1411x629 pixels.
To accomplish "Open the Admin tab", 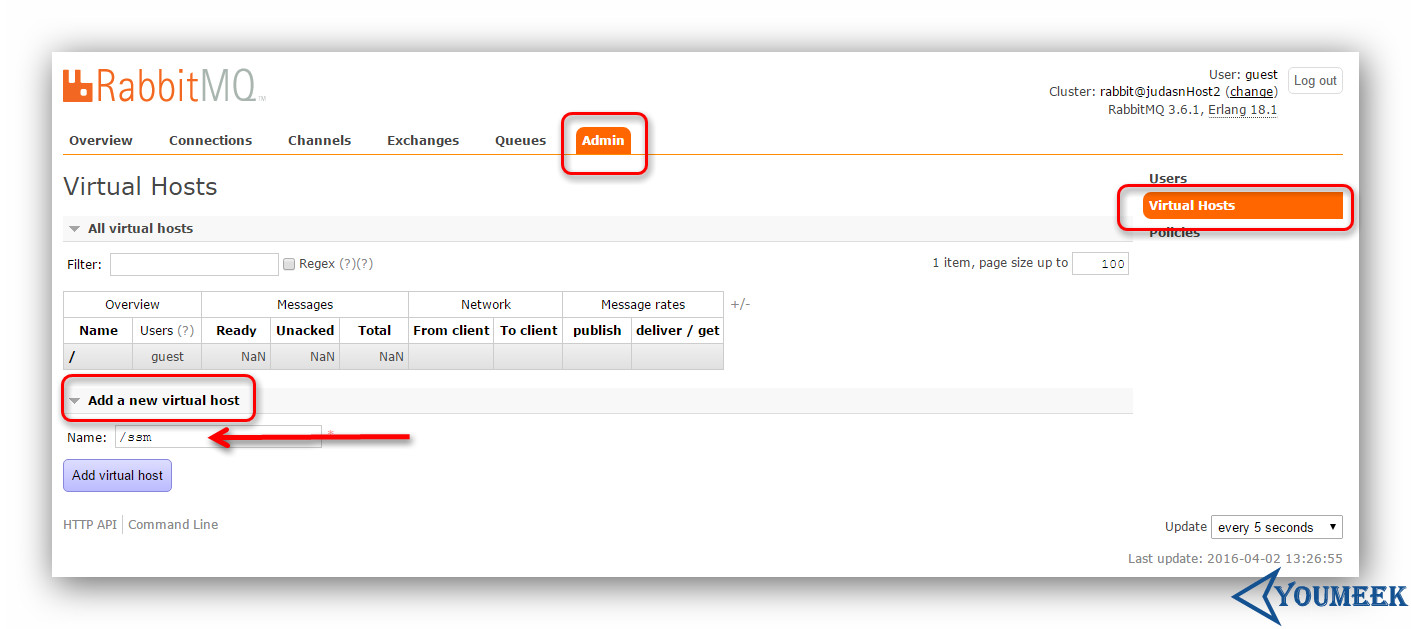I will point(603,141).
